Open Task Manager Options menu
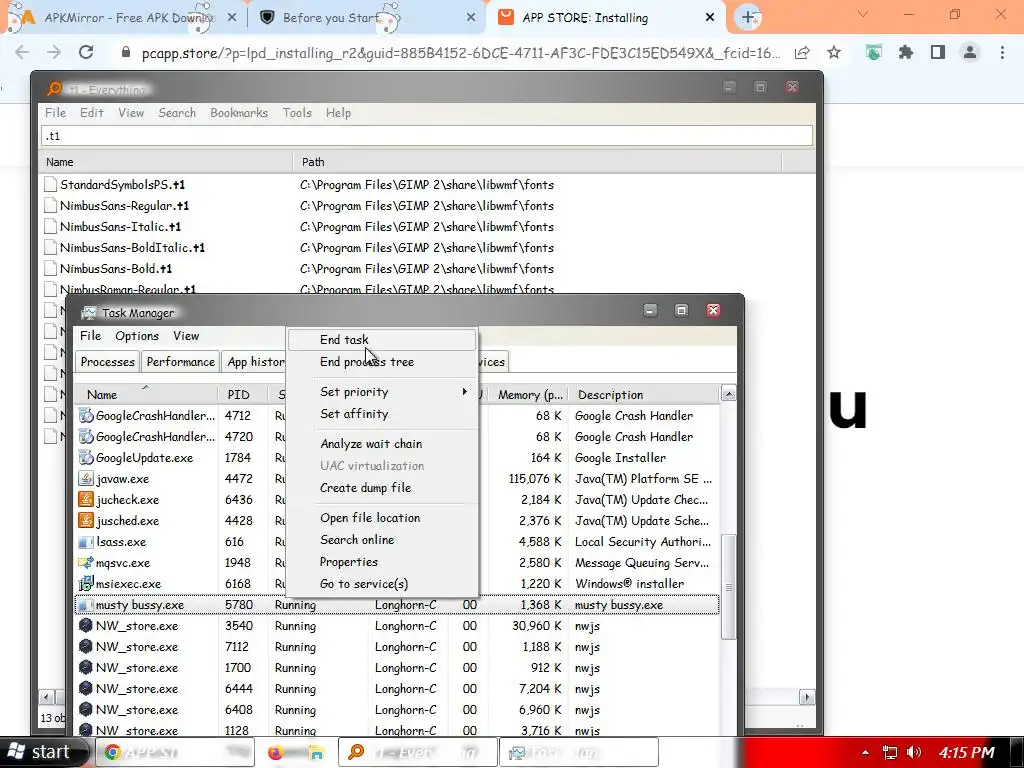Viewport: 1024px width, 768px height. pos(137,336)
